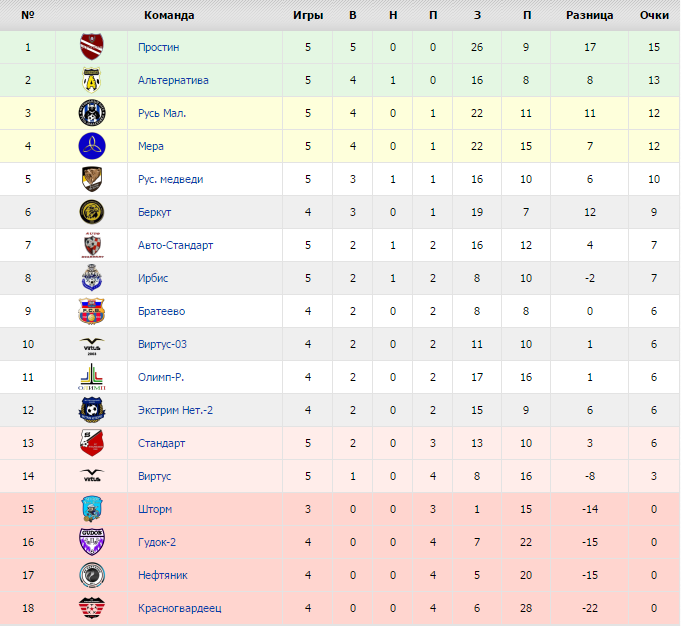The image size is (681, 626).
Task: Click the Шторм team logo
Action: click(92, 509)
